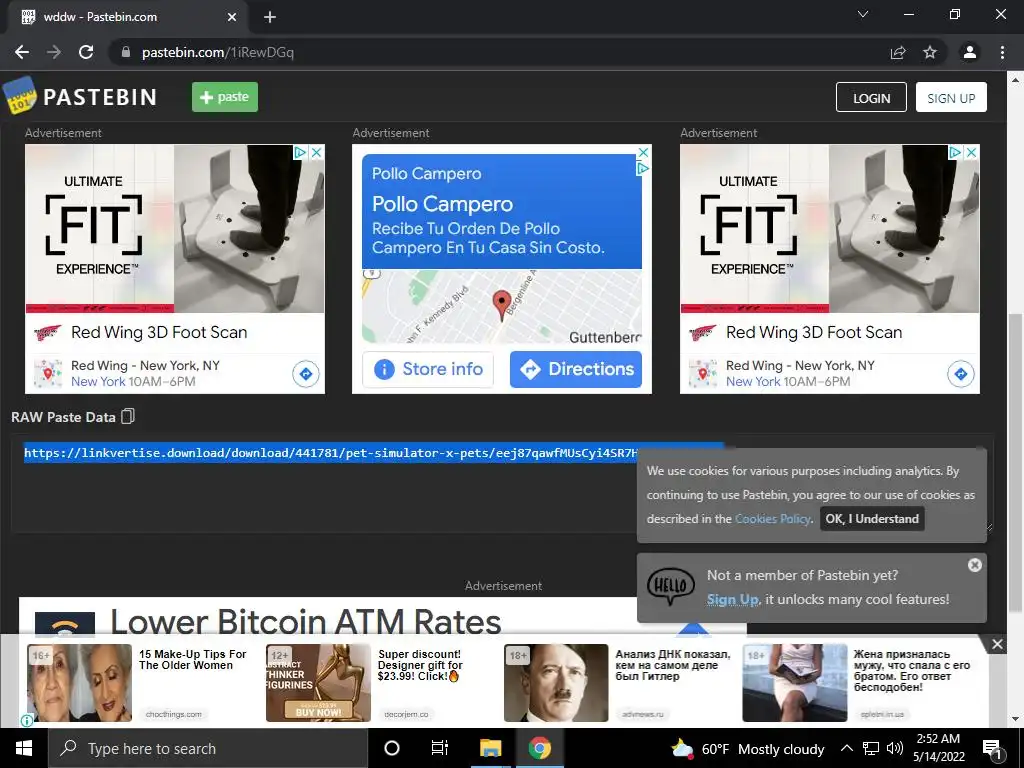The image size is (1024, 768).
Task: Click the green plus paste button
Action: click(x=225, y=97)
